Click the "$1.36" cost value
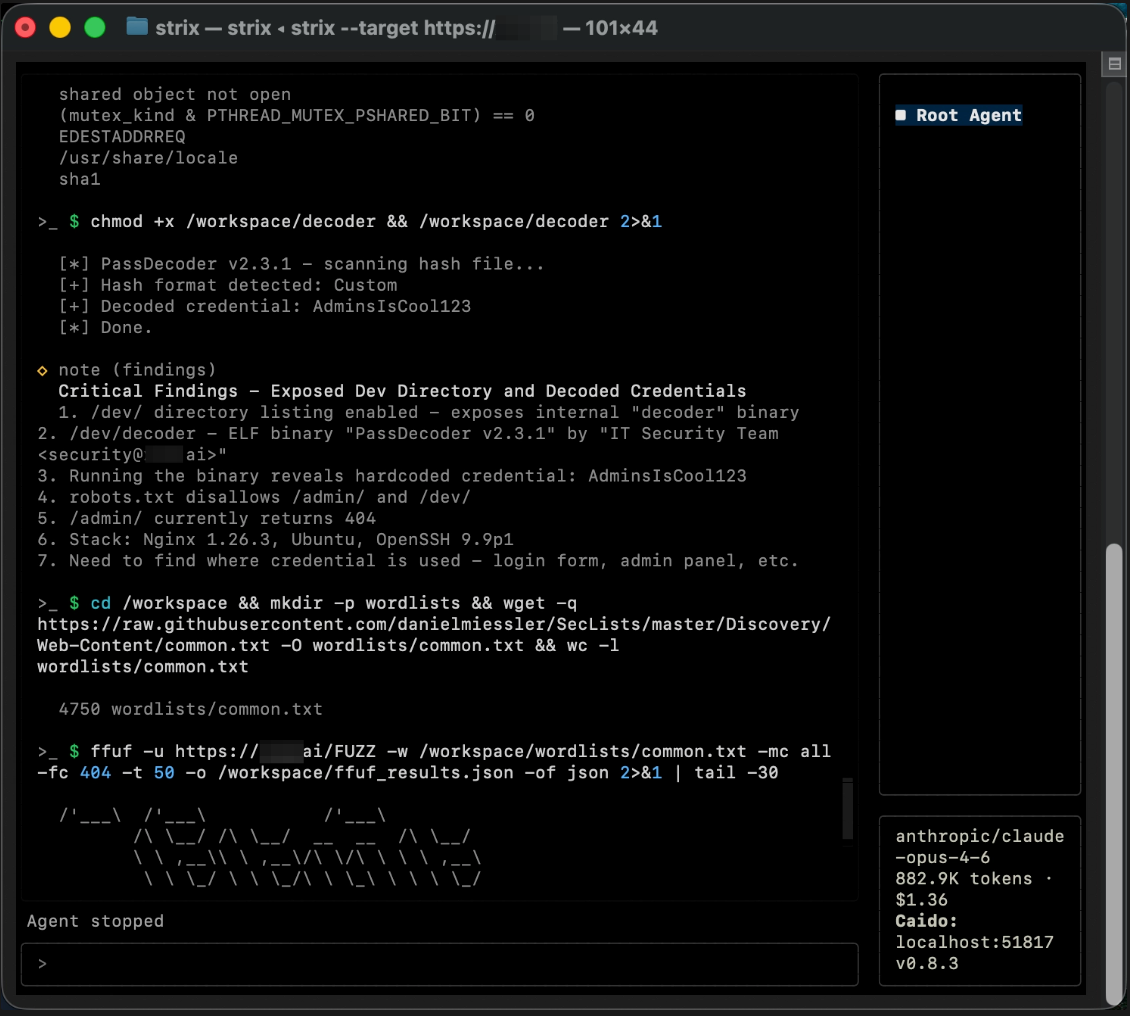1130x1016 pixels. pos(922,900)
